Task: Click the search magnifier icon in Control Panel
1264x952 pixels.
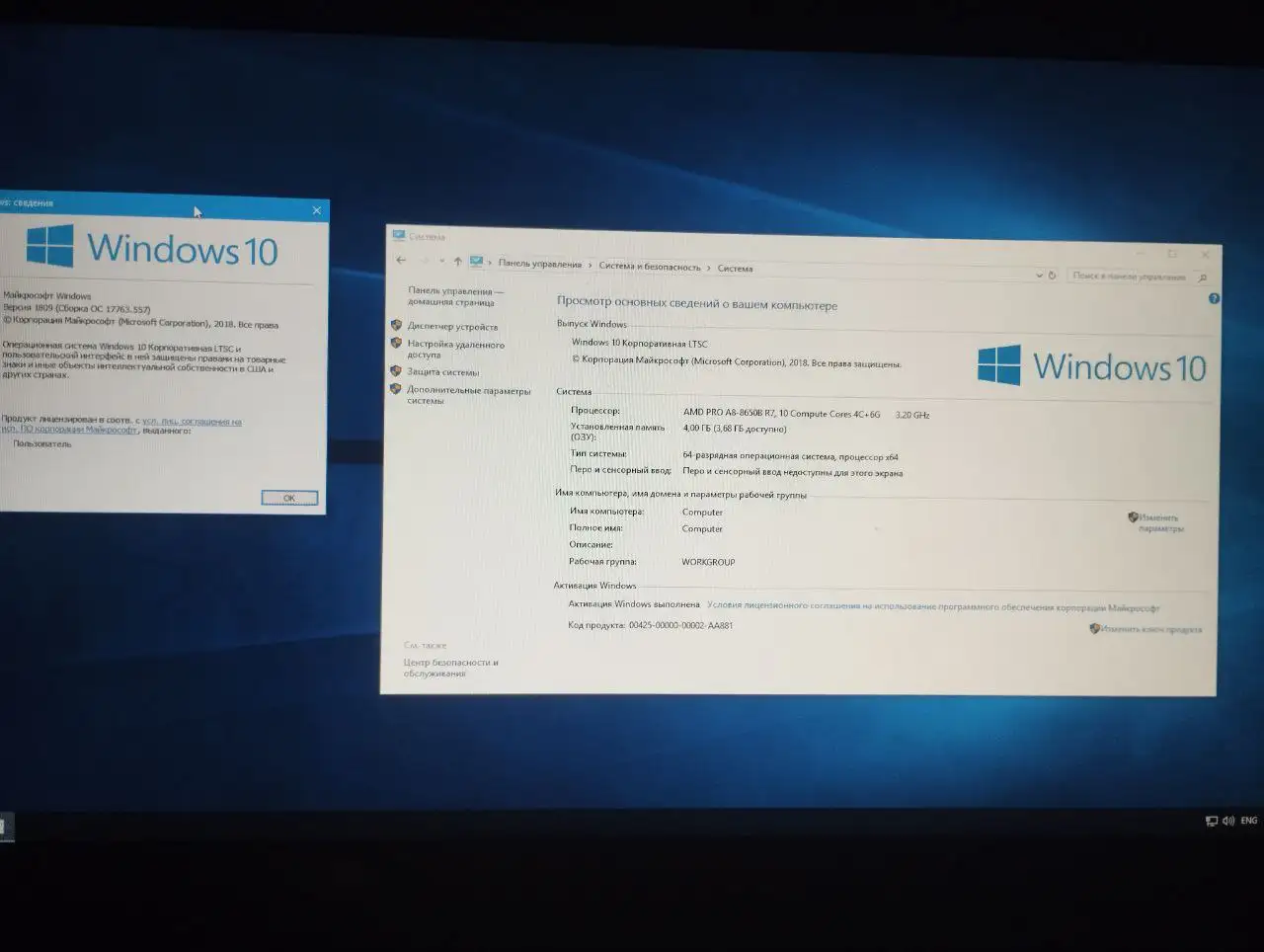Action: pyautogui.click(x=1202, y=278)
